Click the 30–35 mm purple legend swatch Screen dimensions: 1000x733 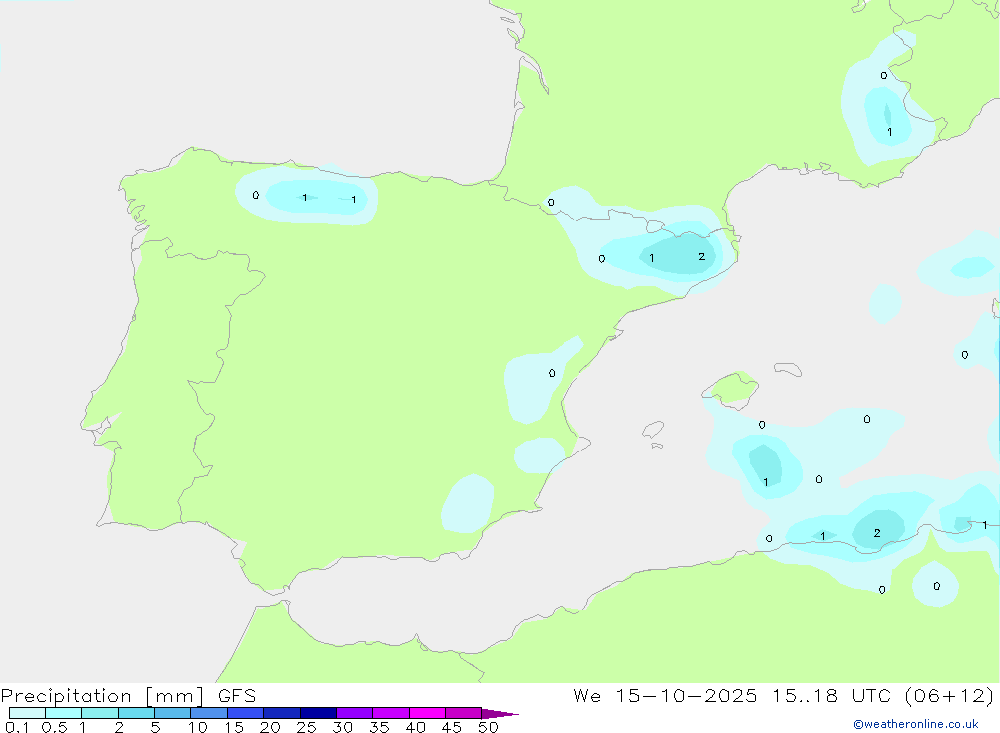[x=355, y=713]
